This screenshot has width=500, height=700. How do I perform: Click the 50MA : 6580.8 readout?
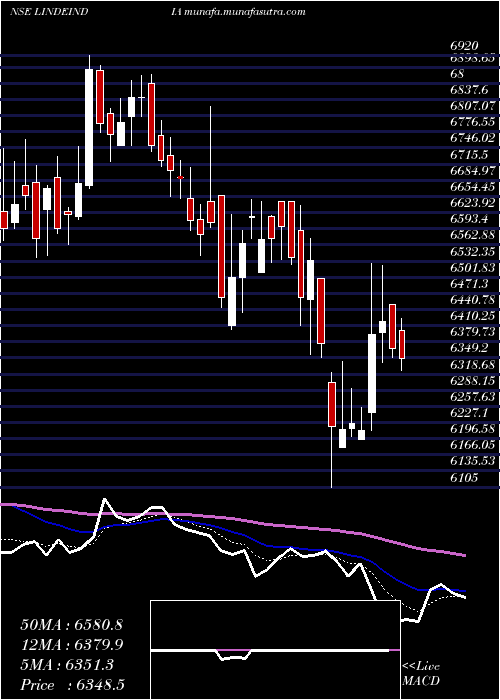71,625
